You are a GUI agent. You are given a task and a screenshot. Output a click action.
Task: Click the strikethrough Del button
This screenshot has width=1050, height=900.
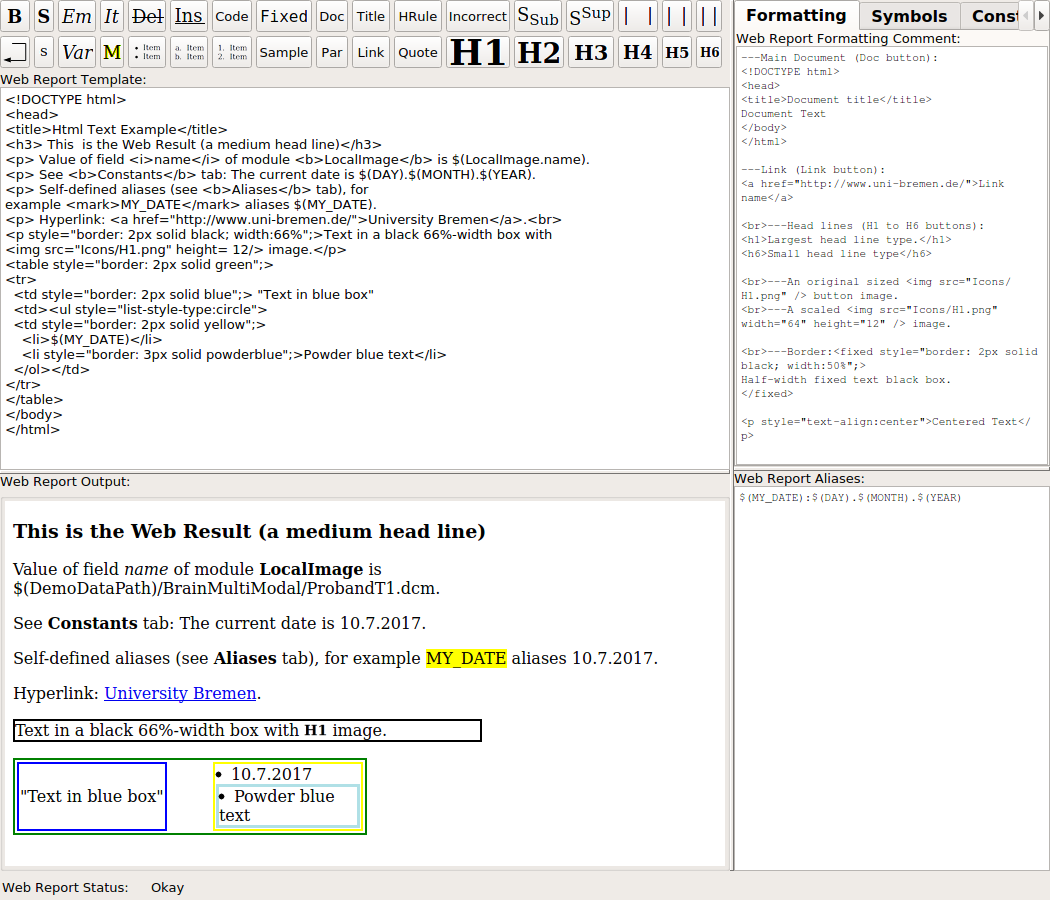[147, 16]
